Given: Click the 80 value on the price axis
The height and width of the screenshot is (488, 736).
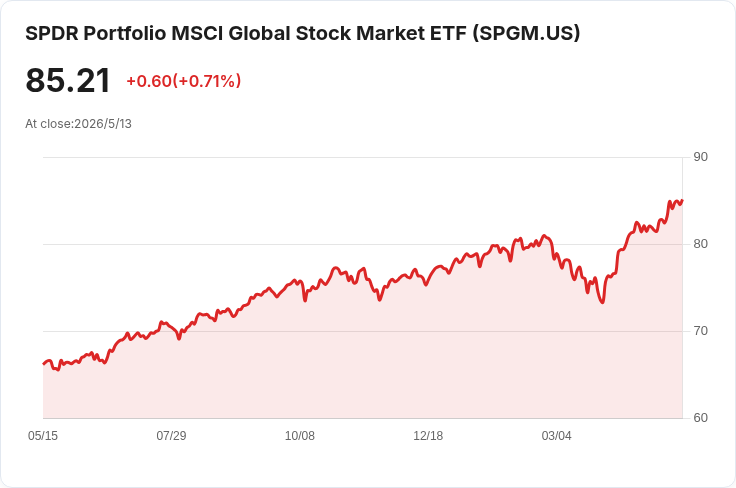Looking at the screenshot, I should pos(700,244).
